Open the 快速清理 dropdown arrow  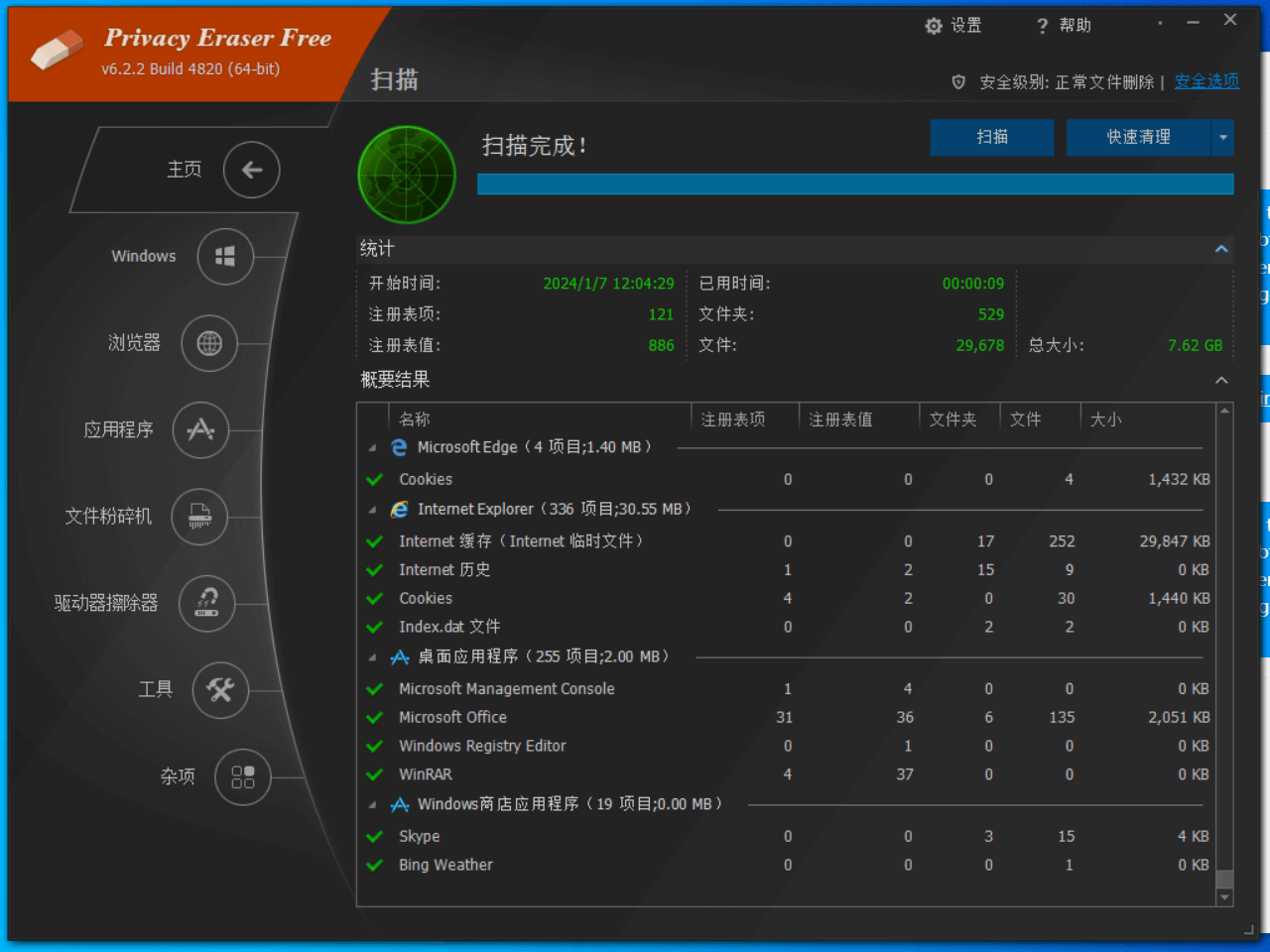coord(1223,138)
